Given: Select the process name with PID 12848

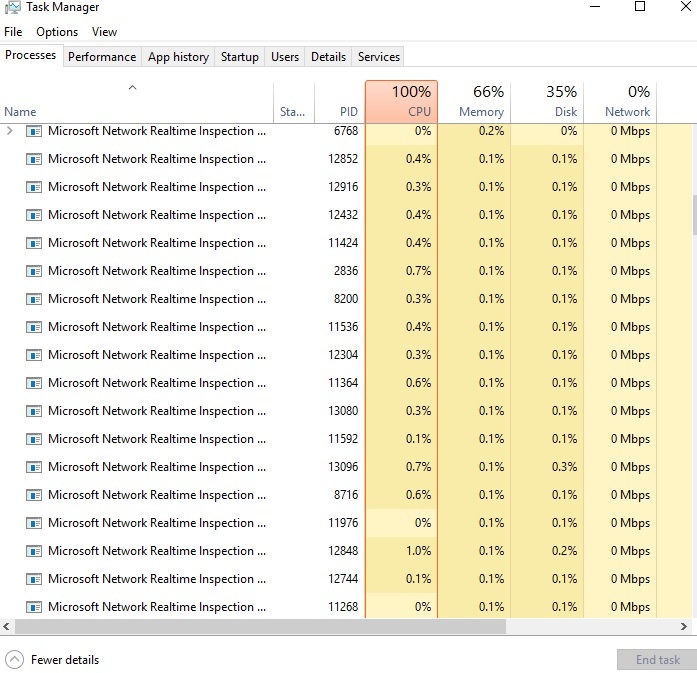Looking at the screenshot, I should tap(157, 551).
